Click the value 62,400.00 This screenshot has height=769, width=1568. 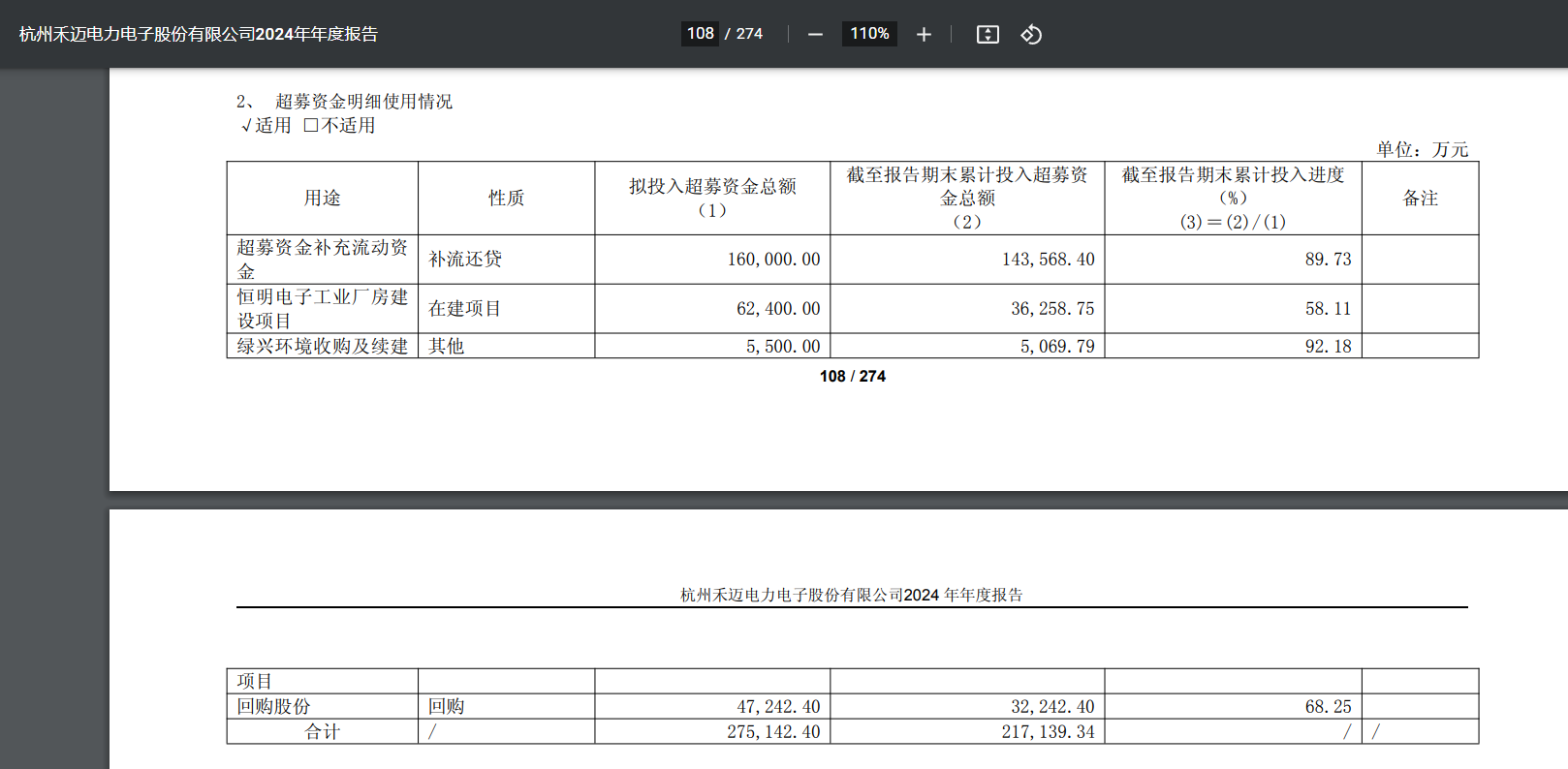[778, 309]
